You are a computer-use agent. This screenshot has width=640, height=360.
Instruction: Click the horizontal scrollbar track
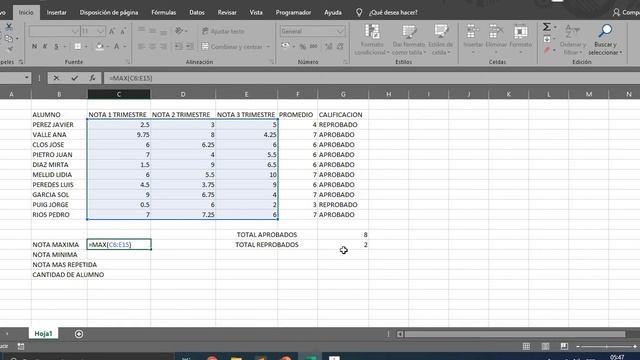514,334
